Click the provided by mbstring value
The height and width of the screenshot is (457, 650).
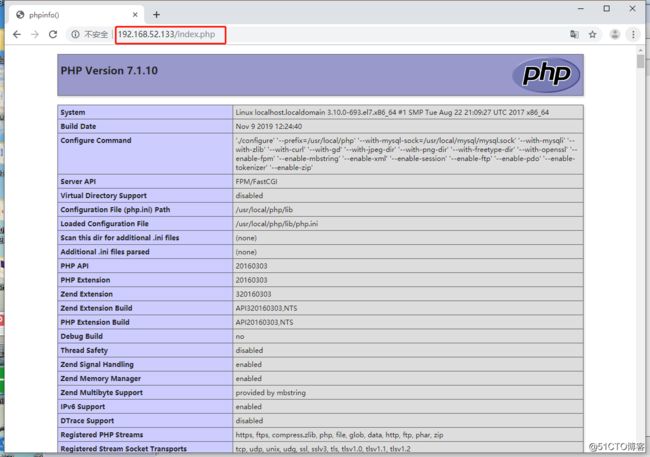271,393
